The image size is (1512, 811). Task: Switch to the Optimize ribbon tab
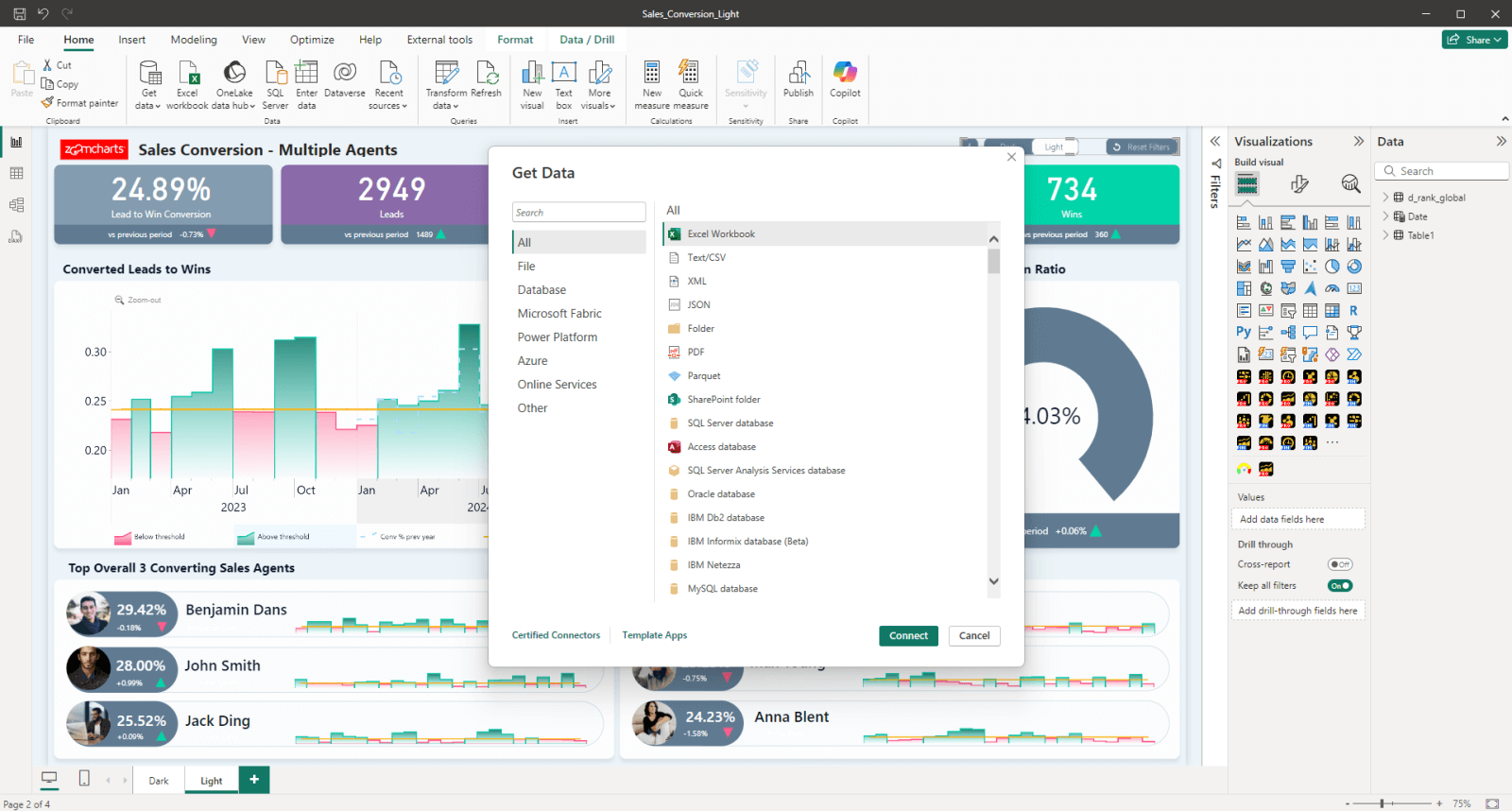click(312, 40)
